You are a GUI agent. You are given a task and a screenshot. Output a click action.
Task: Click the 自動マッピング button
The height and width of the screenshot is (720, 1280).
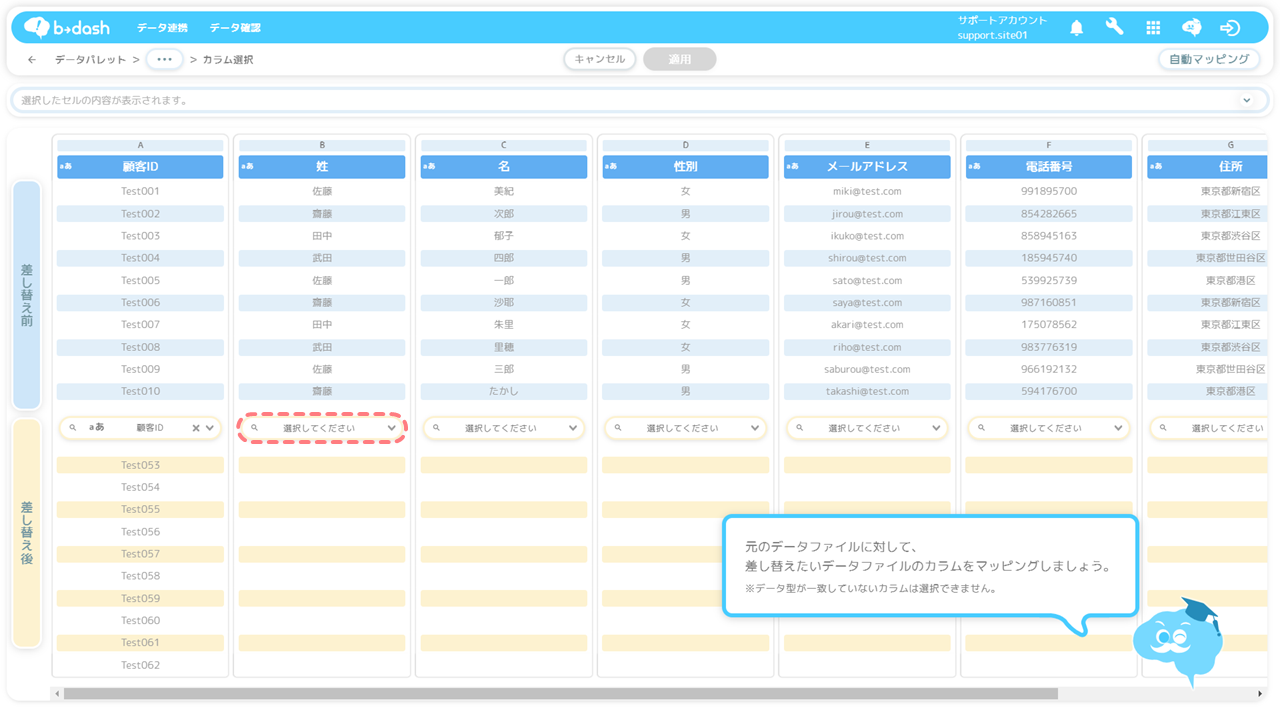[1209, 59]
